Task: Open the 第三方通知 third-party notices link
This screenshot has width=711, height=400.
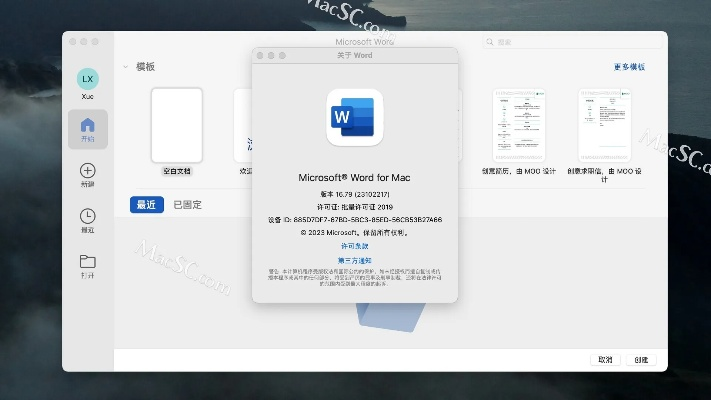Action: tap(355, 260)
